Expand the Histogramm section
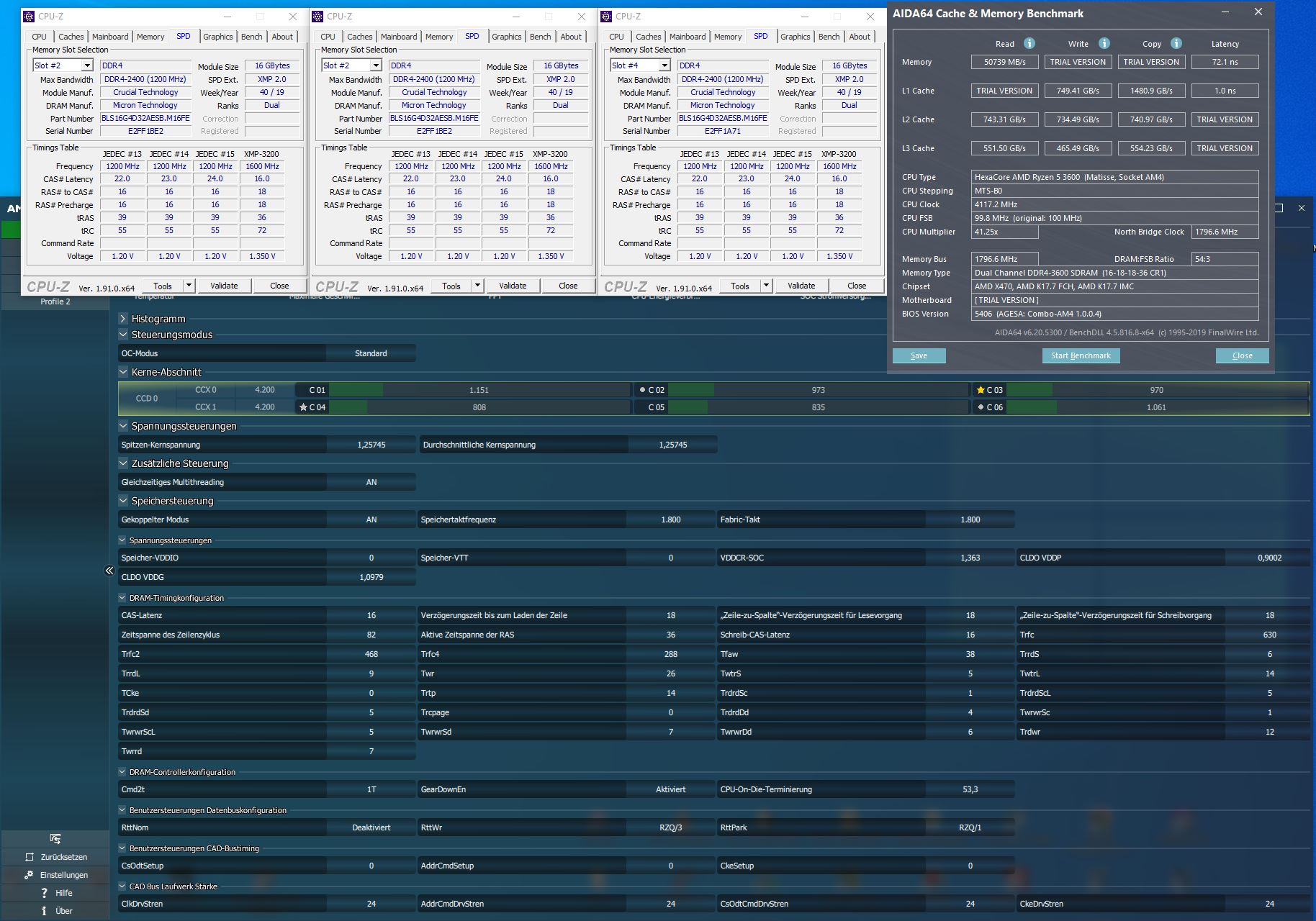This screenshot has height=921, width=1316. (123, 319)
